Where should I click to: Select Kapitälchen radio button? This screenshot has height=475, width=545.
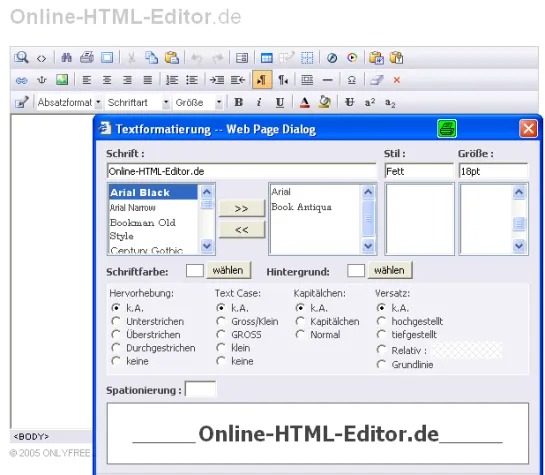pos(300,321)
